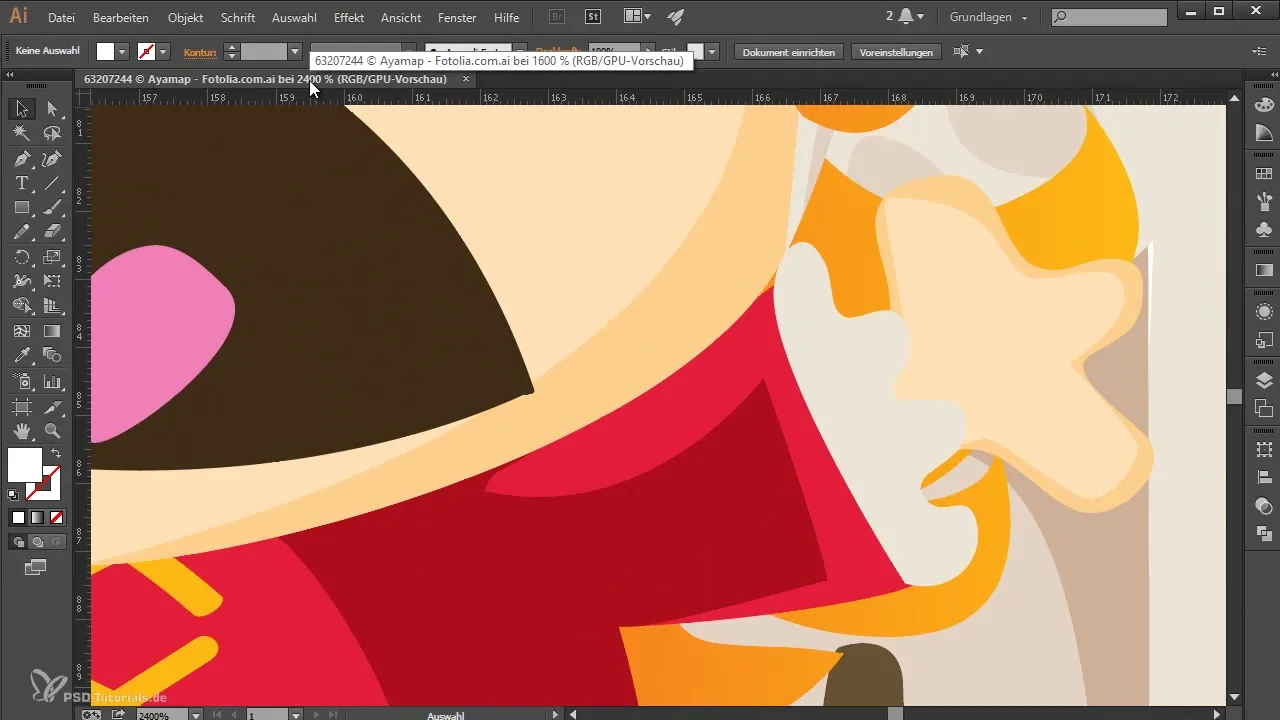Open the Fenster menu
1280x720 pixels.
click(x=458, y=18)
